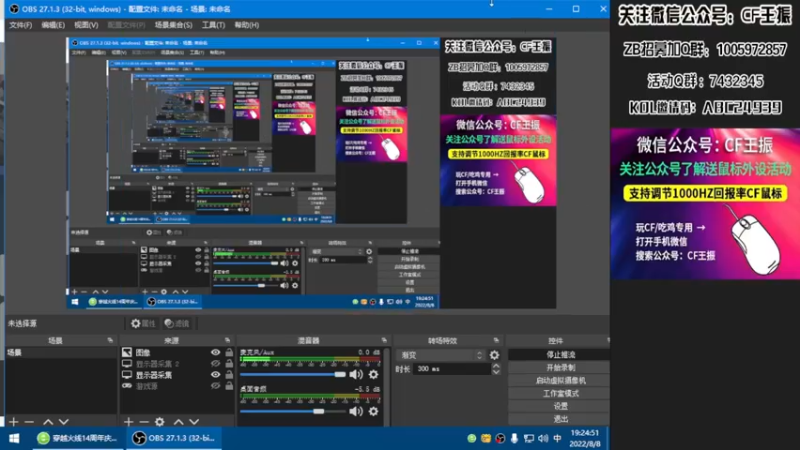This screenshot has width=800, height=450.
Task: Remove the selected source with the minus icon
Action: (144, 421)
